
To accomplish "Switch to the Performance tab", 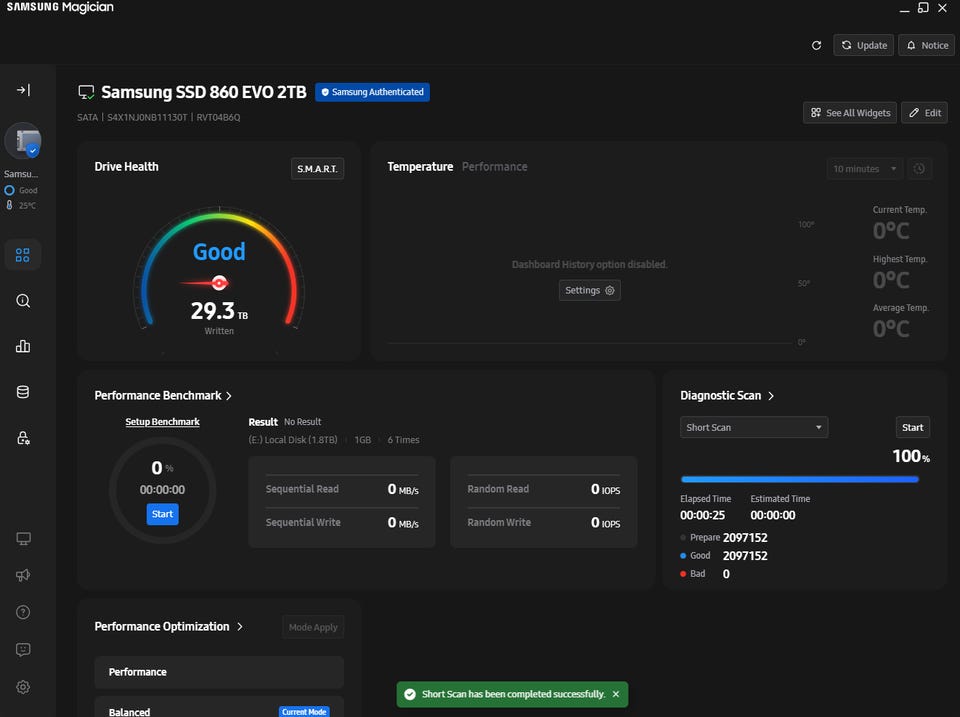I will coord(494,167).
